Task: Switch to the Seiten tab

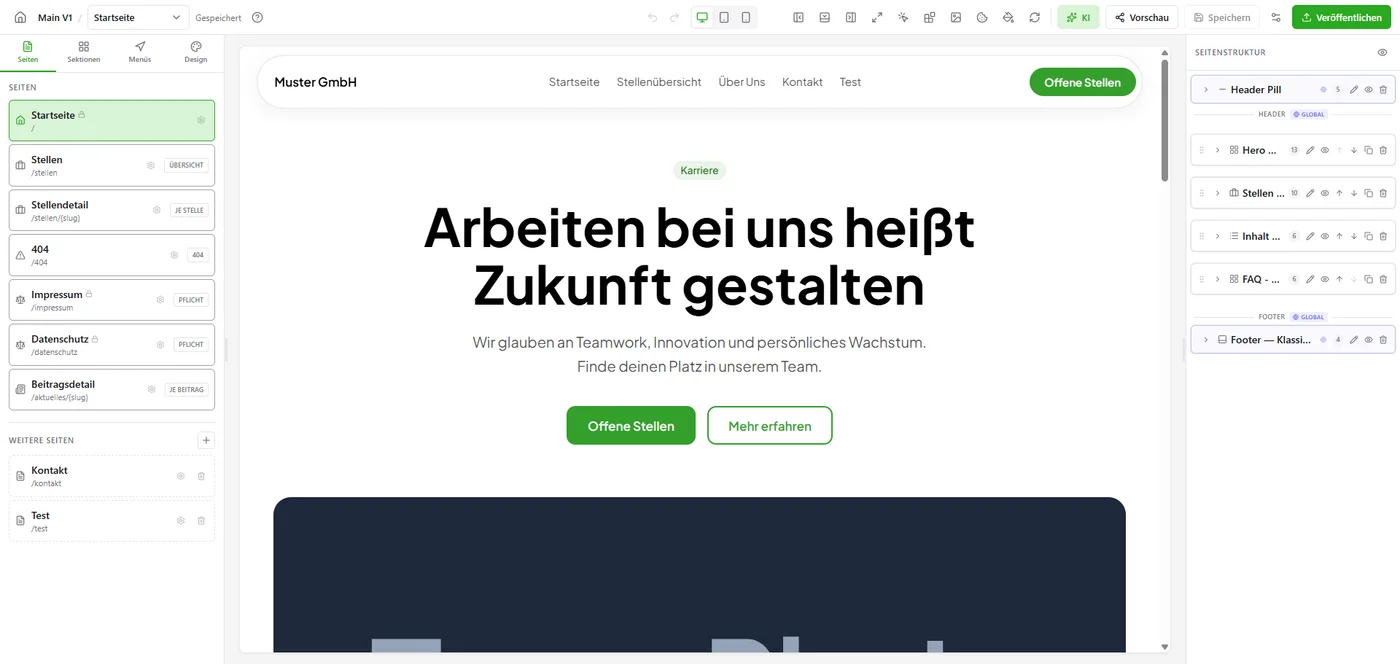Action: pos(28,52)
